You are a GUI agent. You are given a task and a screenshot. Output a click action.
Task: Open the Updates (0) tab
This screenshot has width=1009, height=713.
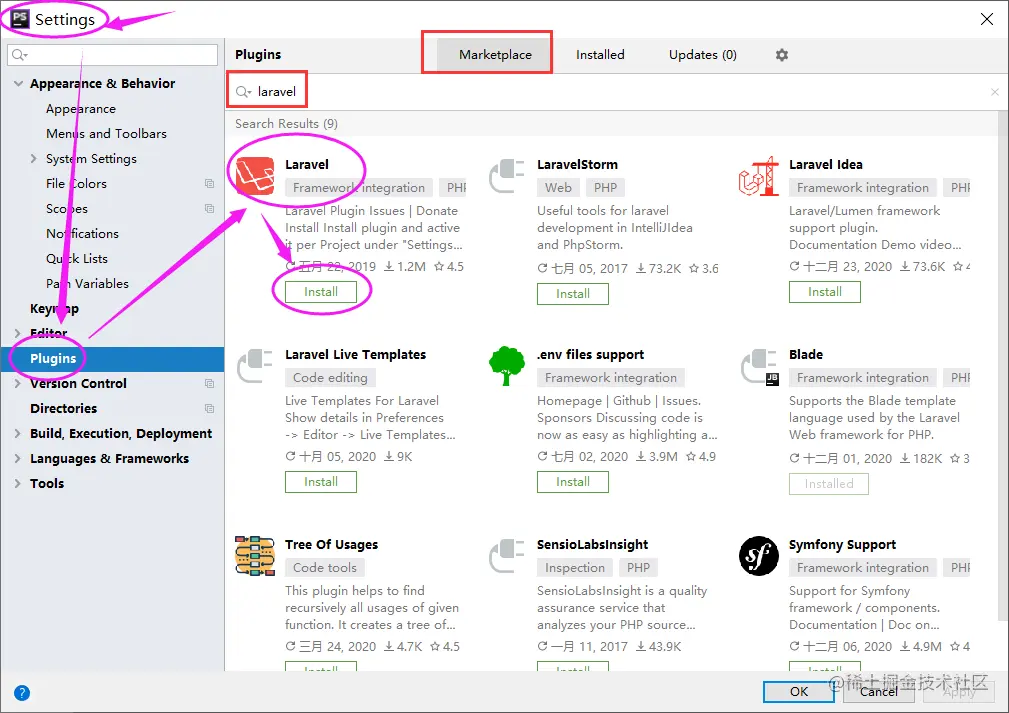tap(703, 55)
